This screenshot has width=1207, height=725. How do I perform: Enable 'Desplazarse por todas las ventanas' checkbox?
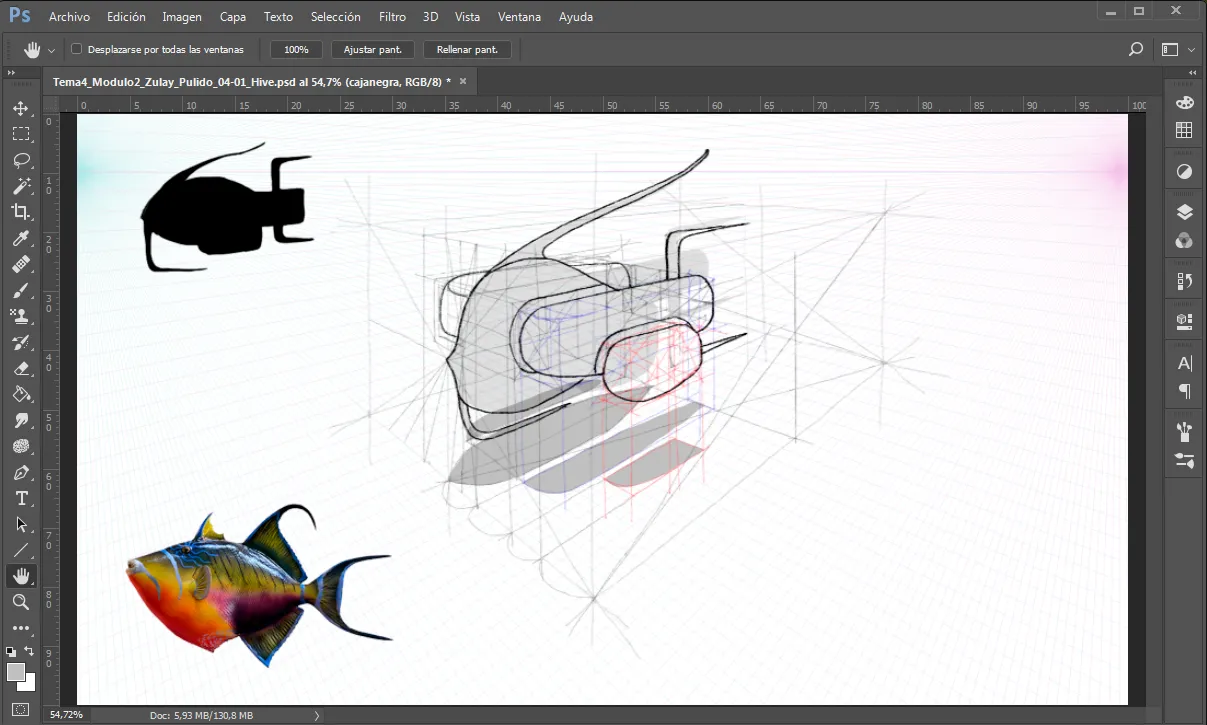click(76, 49)
